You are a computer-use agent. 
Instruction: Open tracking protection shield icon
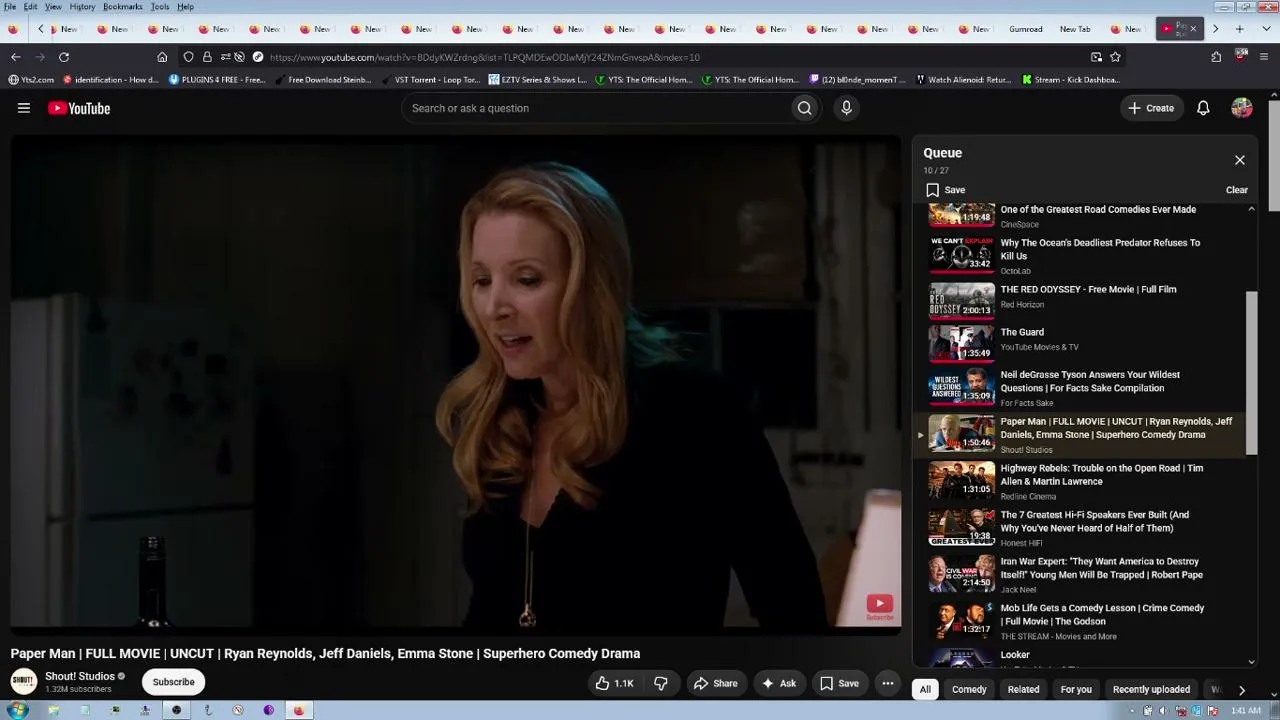(x=188, y=57)
